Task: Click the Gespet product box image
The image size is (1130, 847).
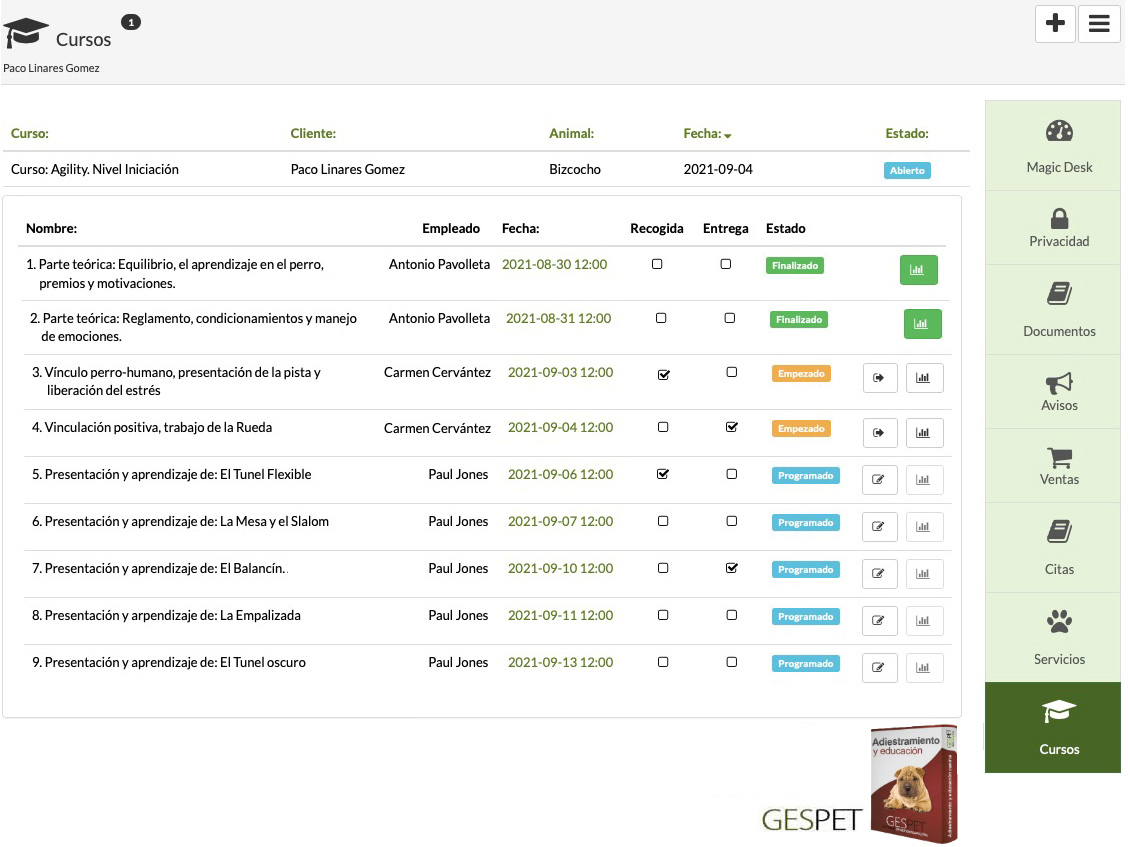Action: [912, 783]
